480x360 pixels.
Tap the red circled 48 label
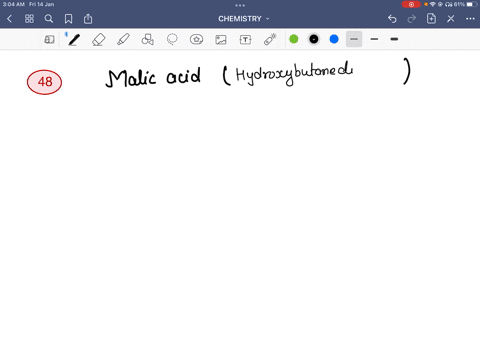tap(44, 82)
